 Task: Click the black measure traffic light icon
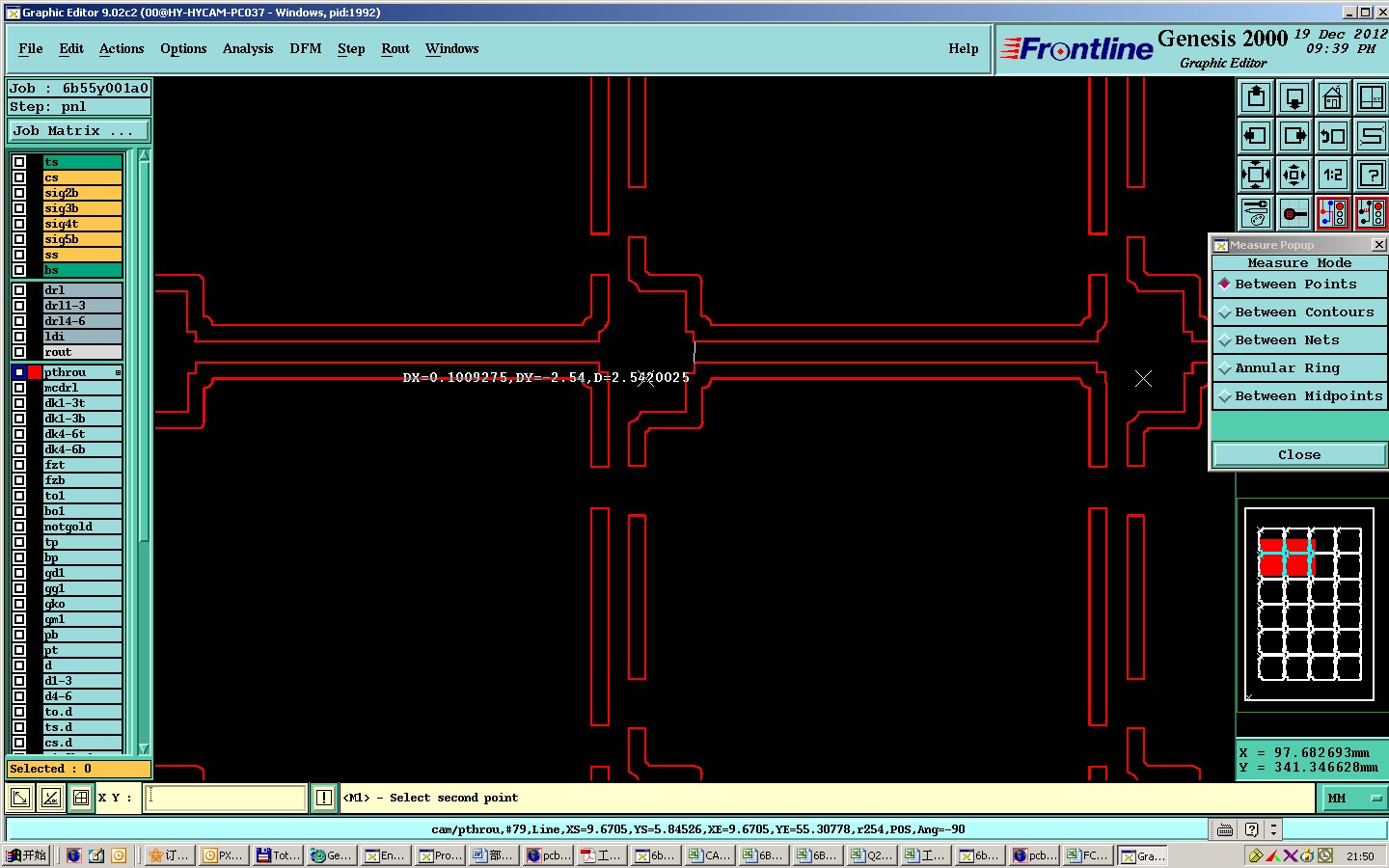(1371, 213)
